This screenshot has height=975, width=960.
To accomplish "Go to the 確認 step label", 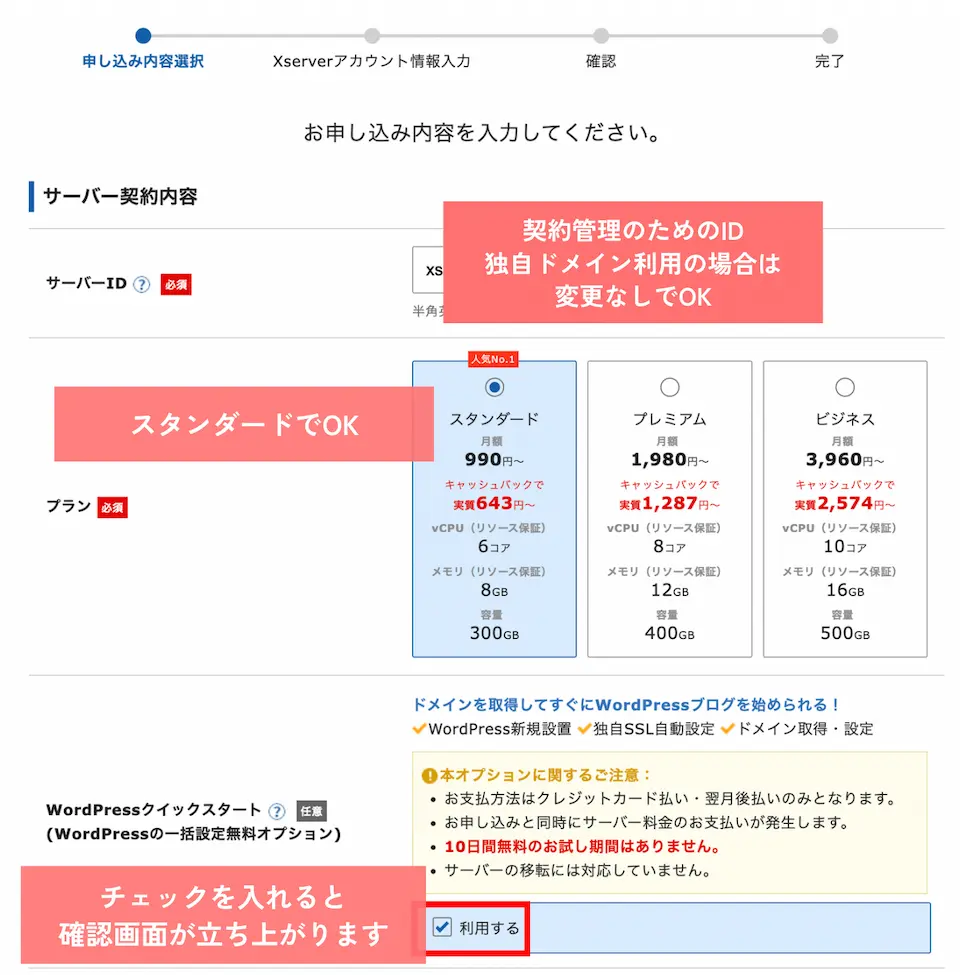I will [601, 61].
